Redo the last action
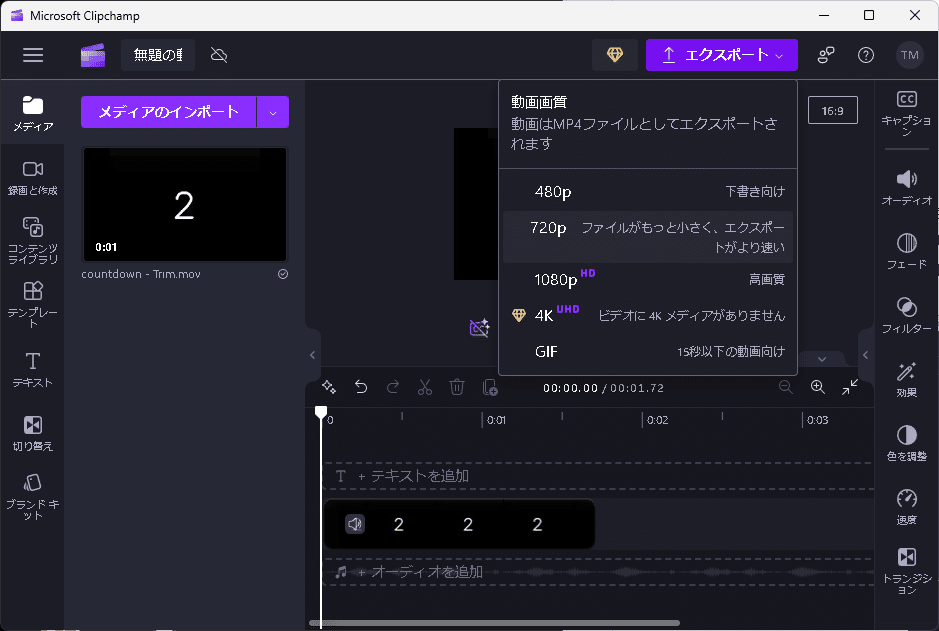The height and width of the screenshot is (631, 939). coord(393,387)
